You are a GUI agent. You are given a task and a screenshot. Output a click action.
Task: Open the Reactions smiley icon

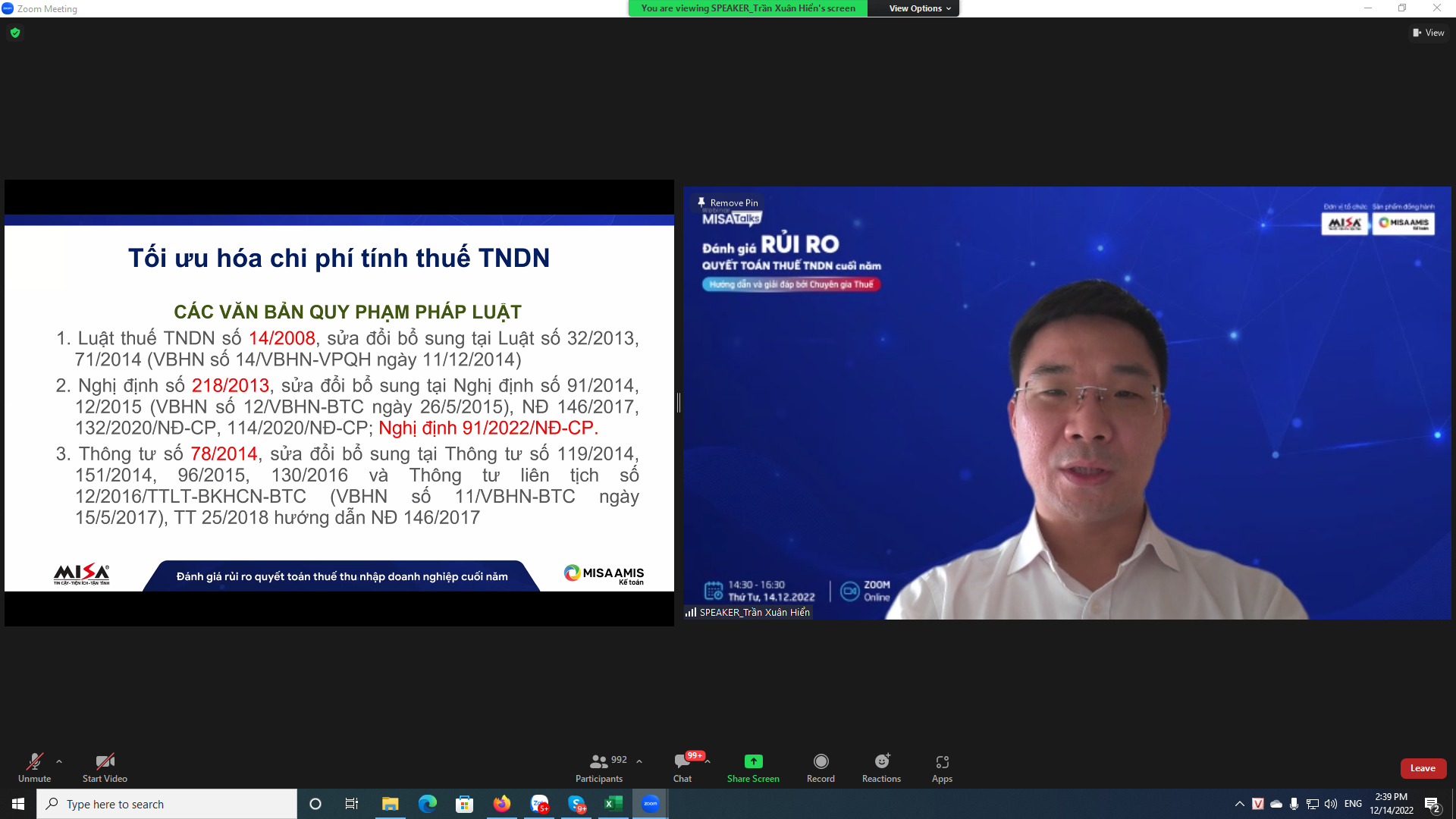point(882,762)
